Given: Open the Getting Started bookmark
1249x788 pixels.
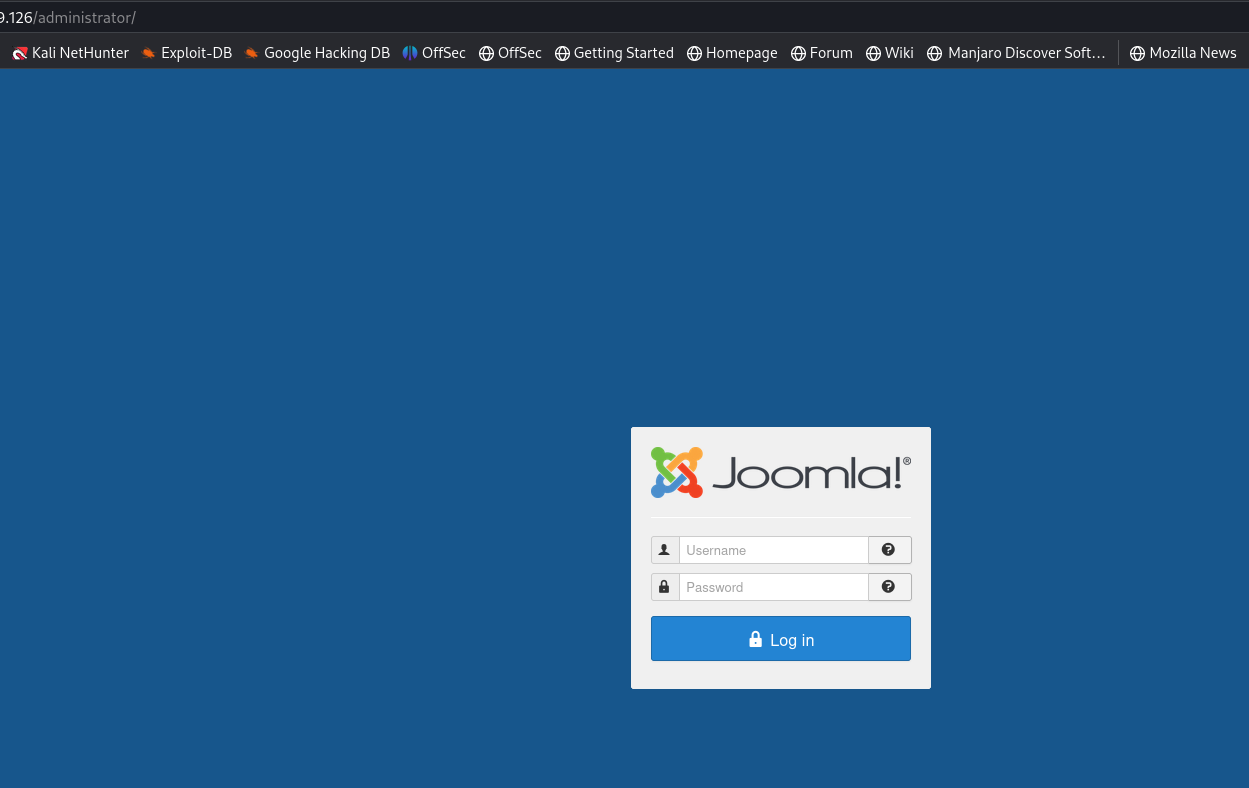Looking at the screenshot, I should point(614,53).
